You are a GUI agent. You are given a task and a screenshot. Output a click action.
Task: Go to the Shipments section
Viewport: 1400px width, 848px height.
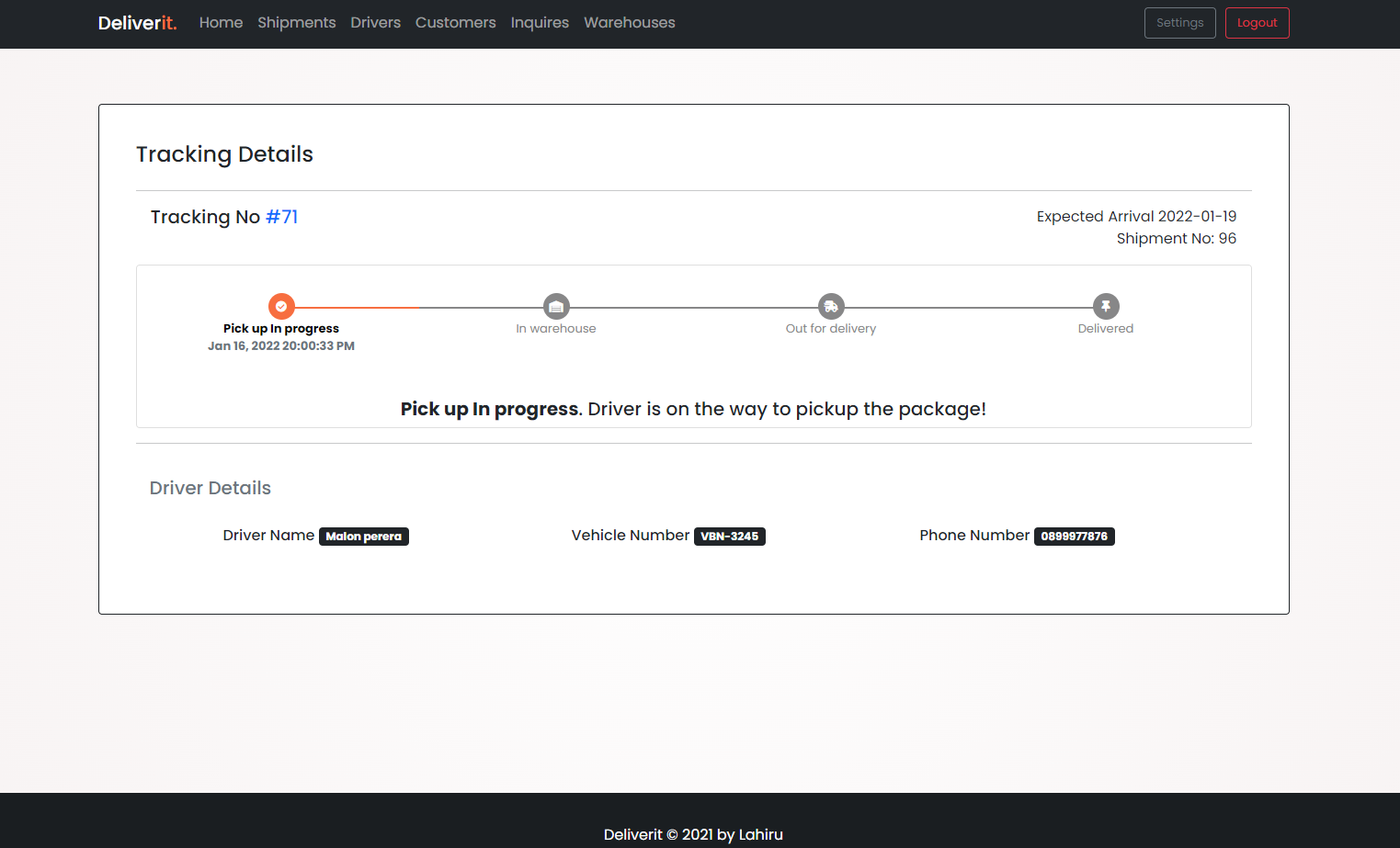click(296, 23)
